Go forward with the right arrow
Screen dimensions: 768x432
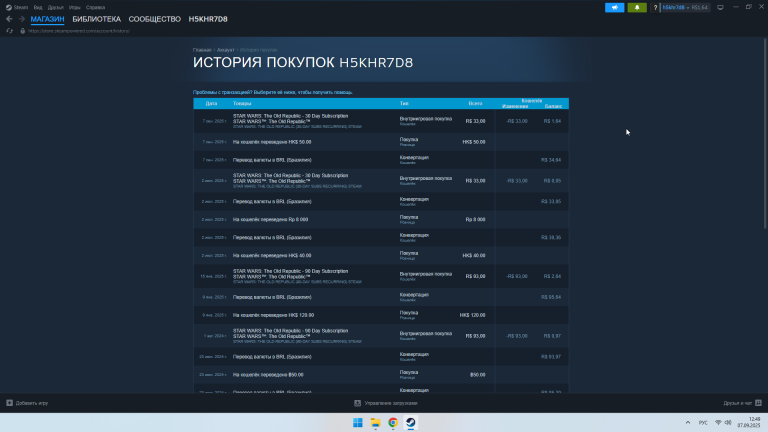click(22, 19)
